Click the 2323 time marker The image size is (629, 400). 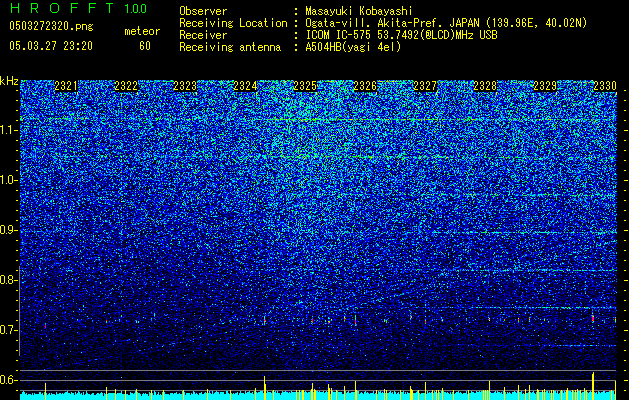click(185, 86)
